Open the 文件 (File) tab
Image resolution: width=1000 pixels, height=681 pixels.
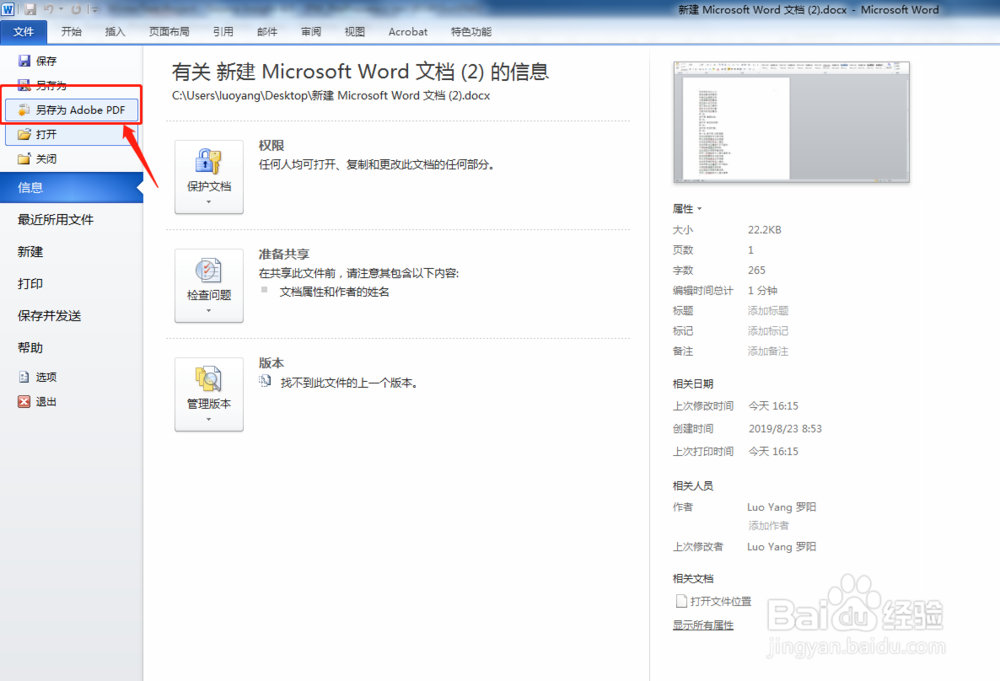click(x=24, y=32)
